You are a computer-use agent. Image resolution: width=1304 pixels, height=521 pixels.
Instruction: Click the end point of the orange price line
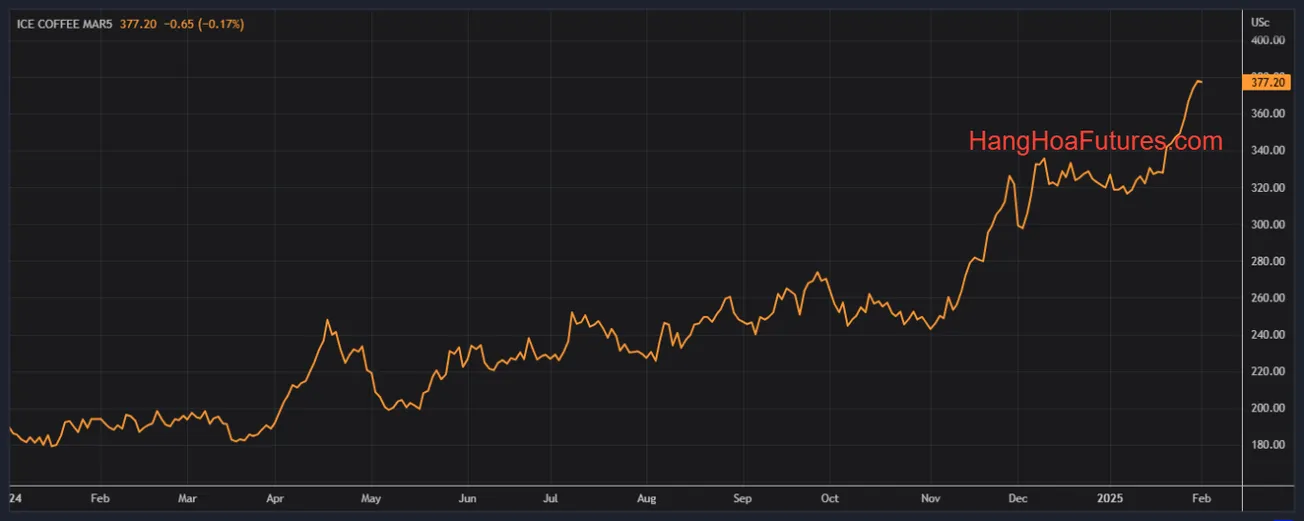pyautogui.click(x=1201, y=82)
